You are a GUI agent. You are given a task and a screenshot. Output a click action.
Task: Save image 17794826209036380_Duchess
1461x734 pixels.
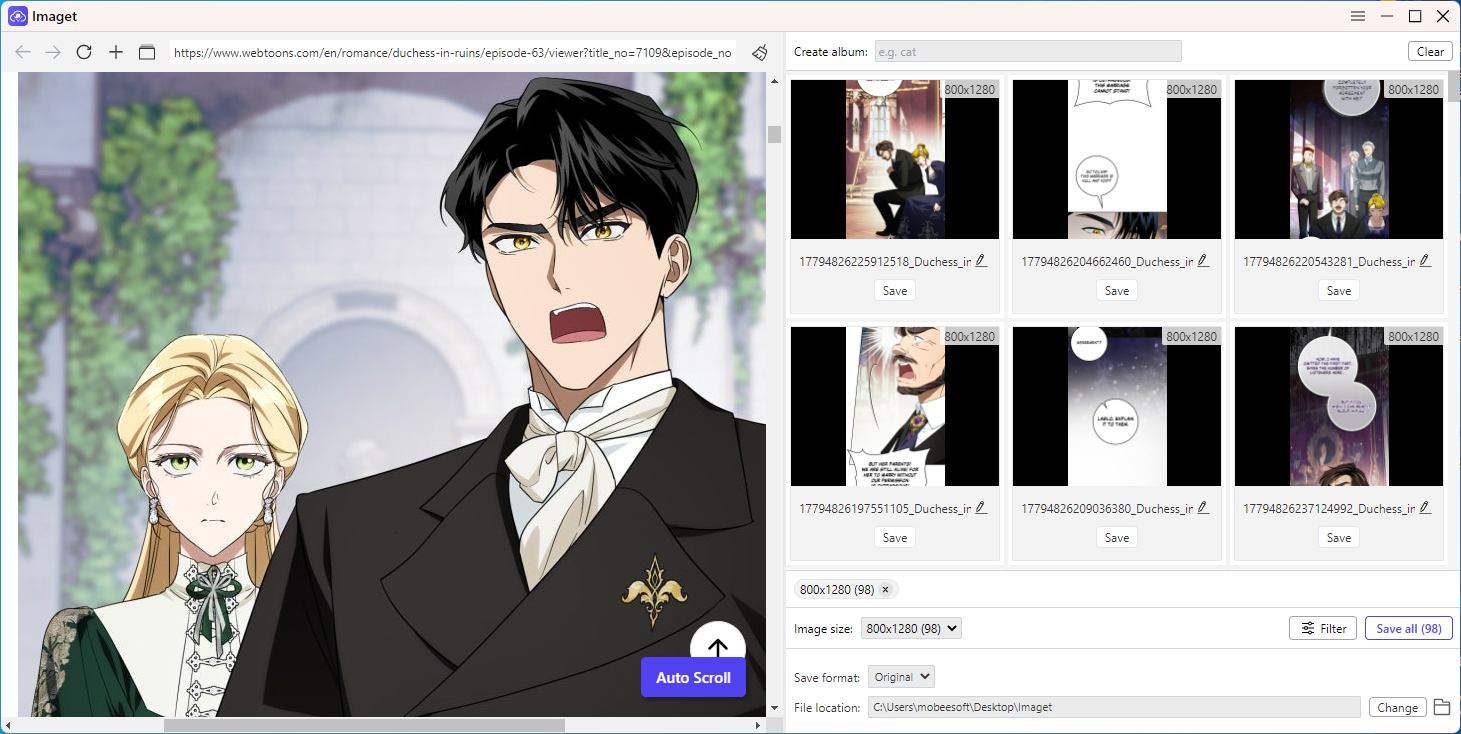coord(1117,537)
